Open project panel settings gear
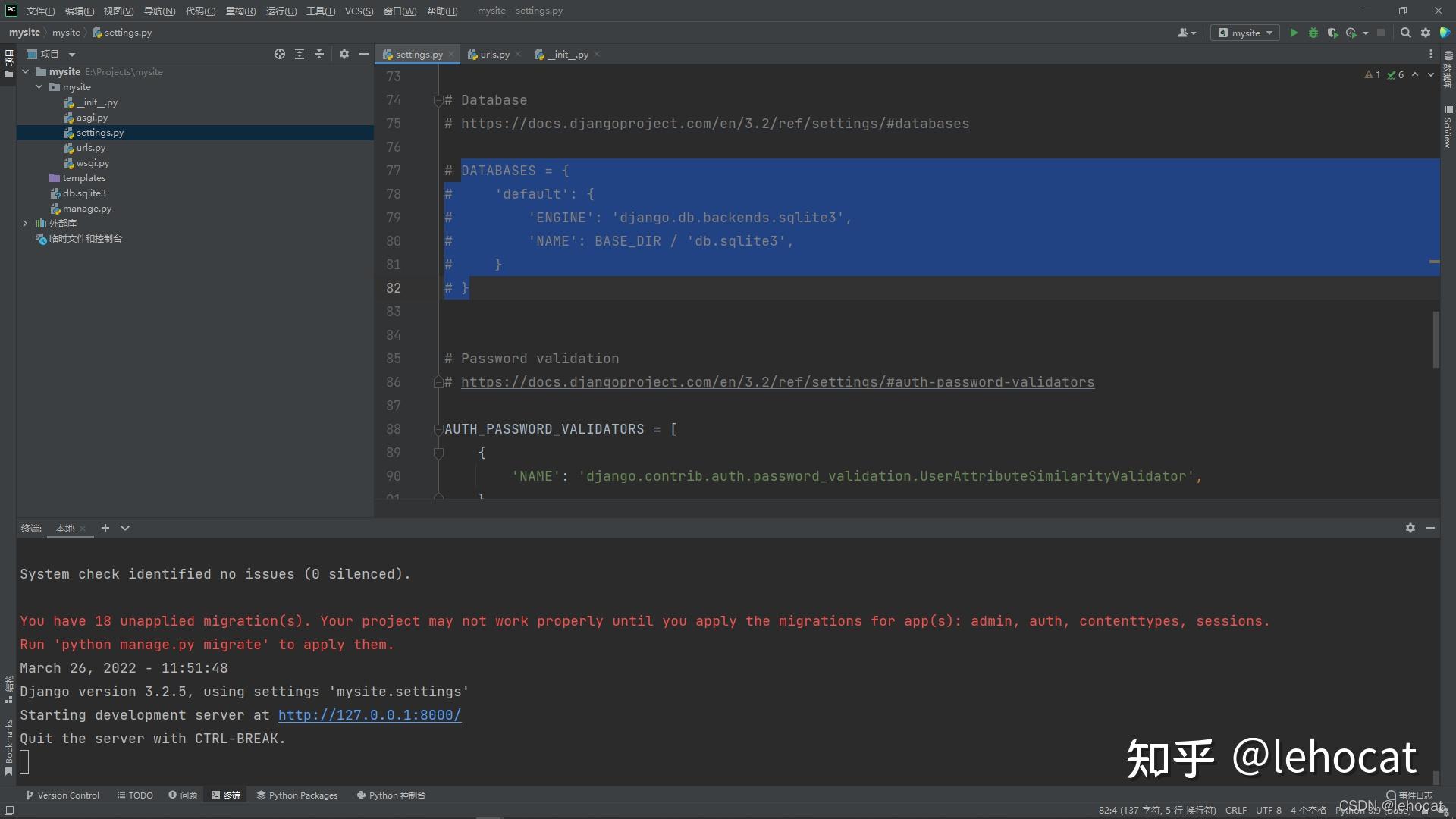 point(344,54)
